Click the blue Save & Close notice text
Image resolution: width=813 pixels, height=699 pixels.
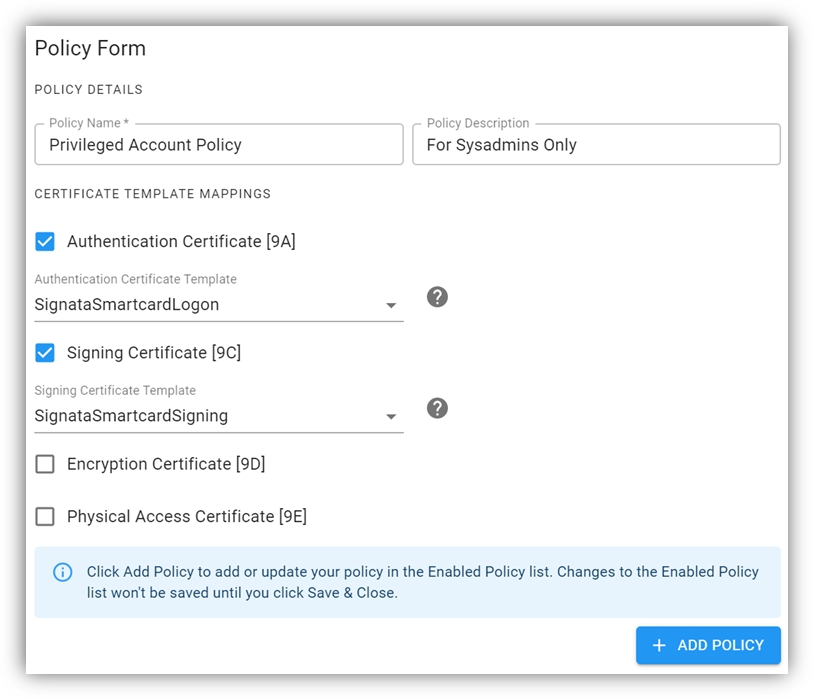422,582
